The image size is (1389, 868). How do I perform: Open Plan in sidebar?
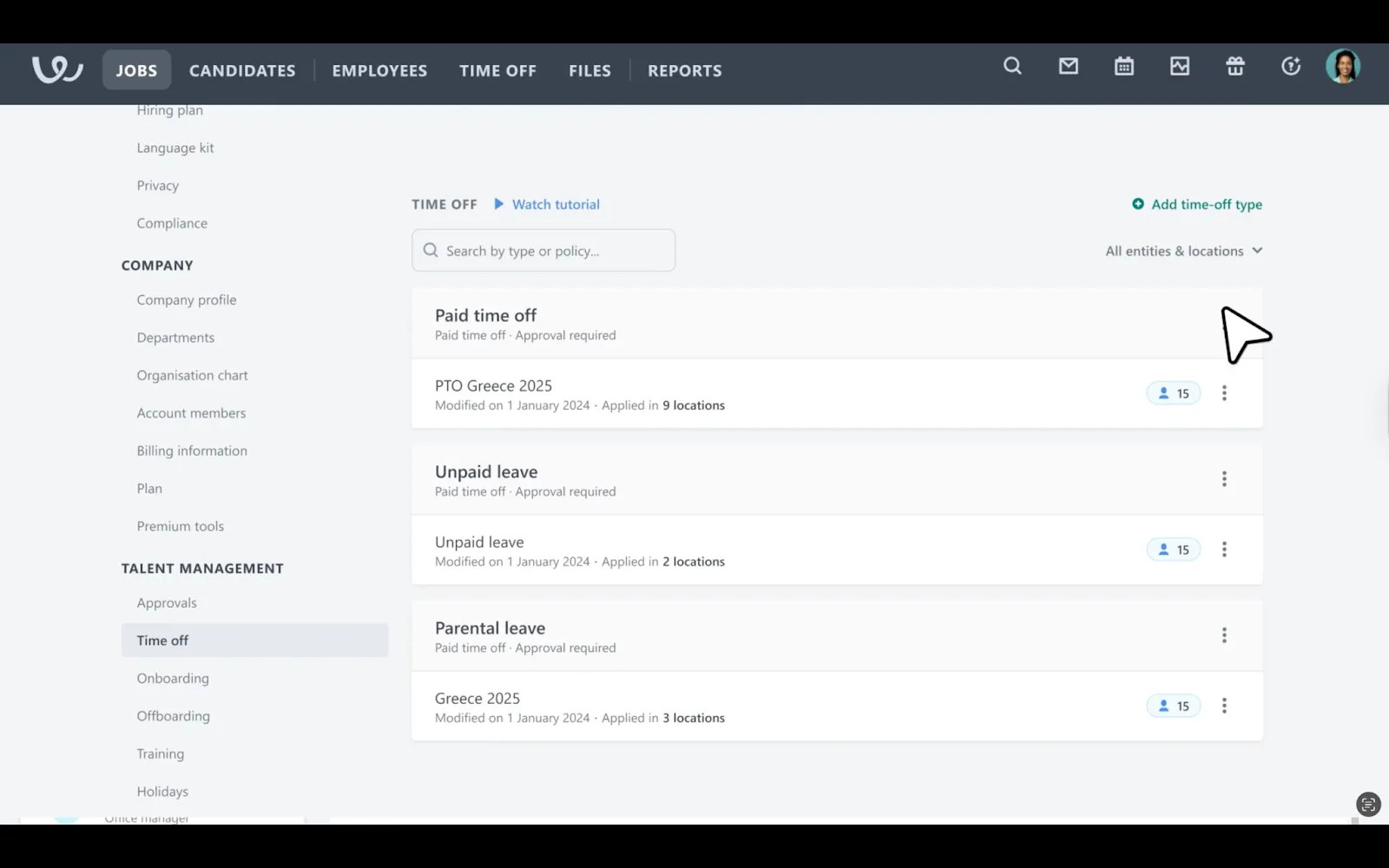149,489
